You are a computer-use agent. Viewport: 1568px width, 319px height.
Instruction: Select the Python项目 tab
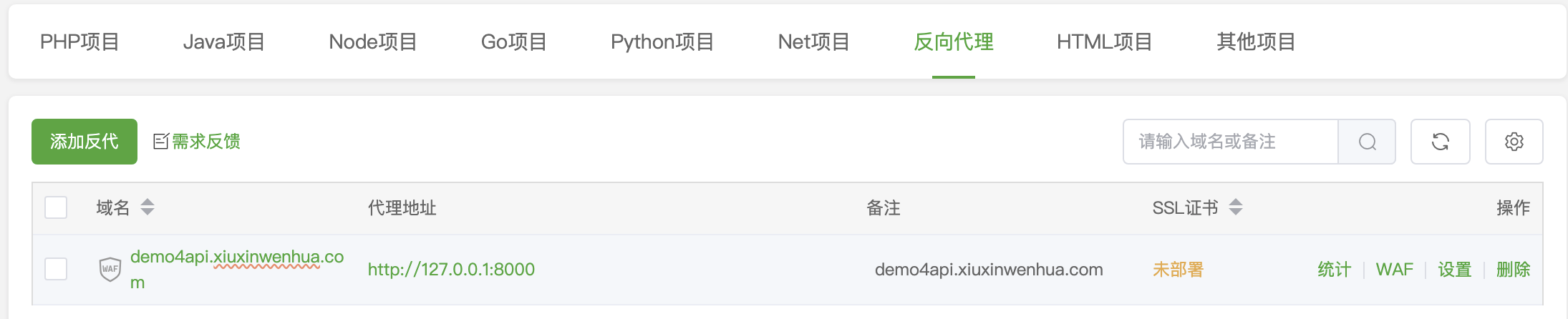(x=662, y=42)
